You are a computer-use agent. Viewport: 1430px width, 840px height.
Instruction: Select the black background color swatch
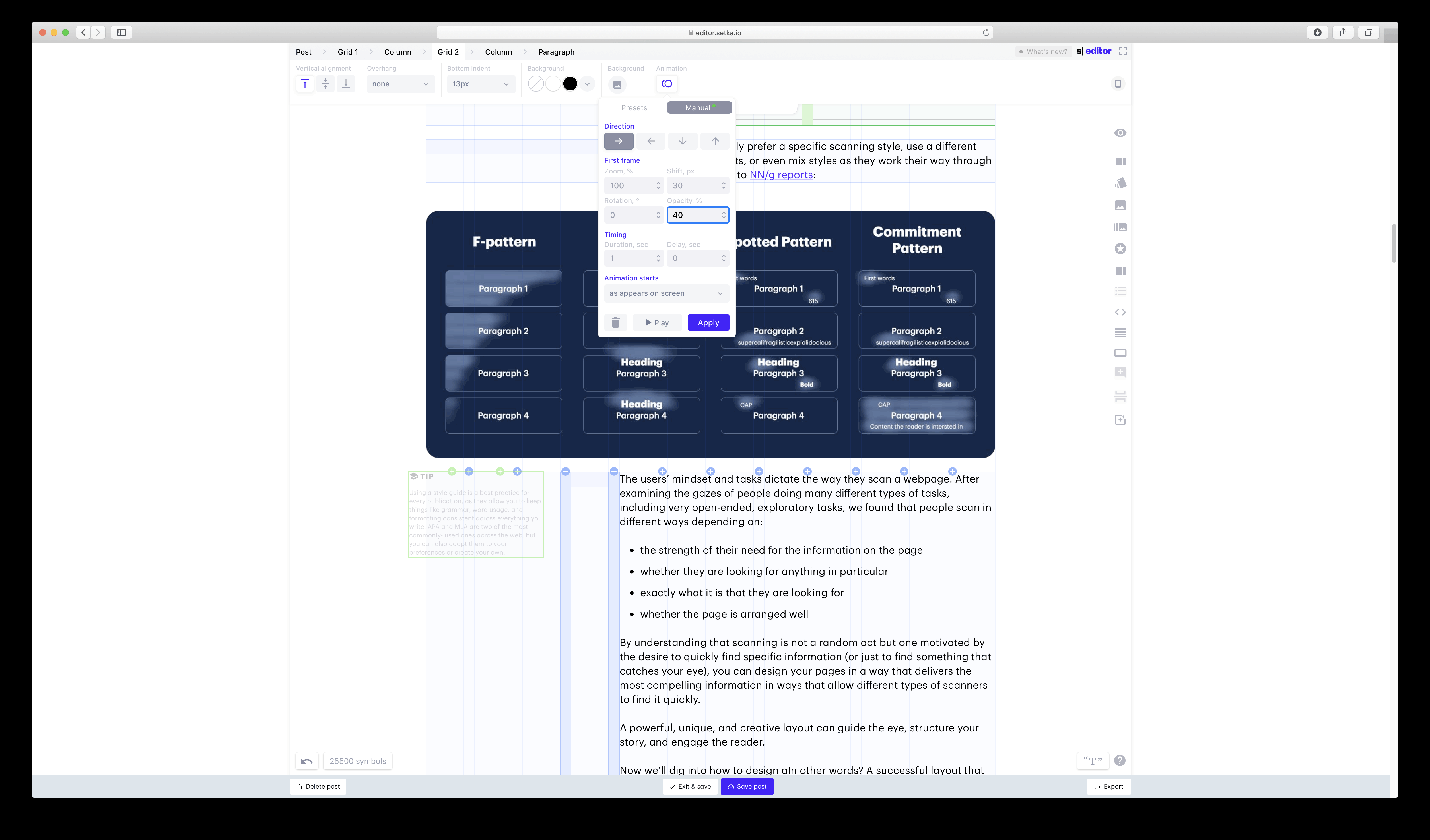[570, 83]
